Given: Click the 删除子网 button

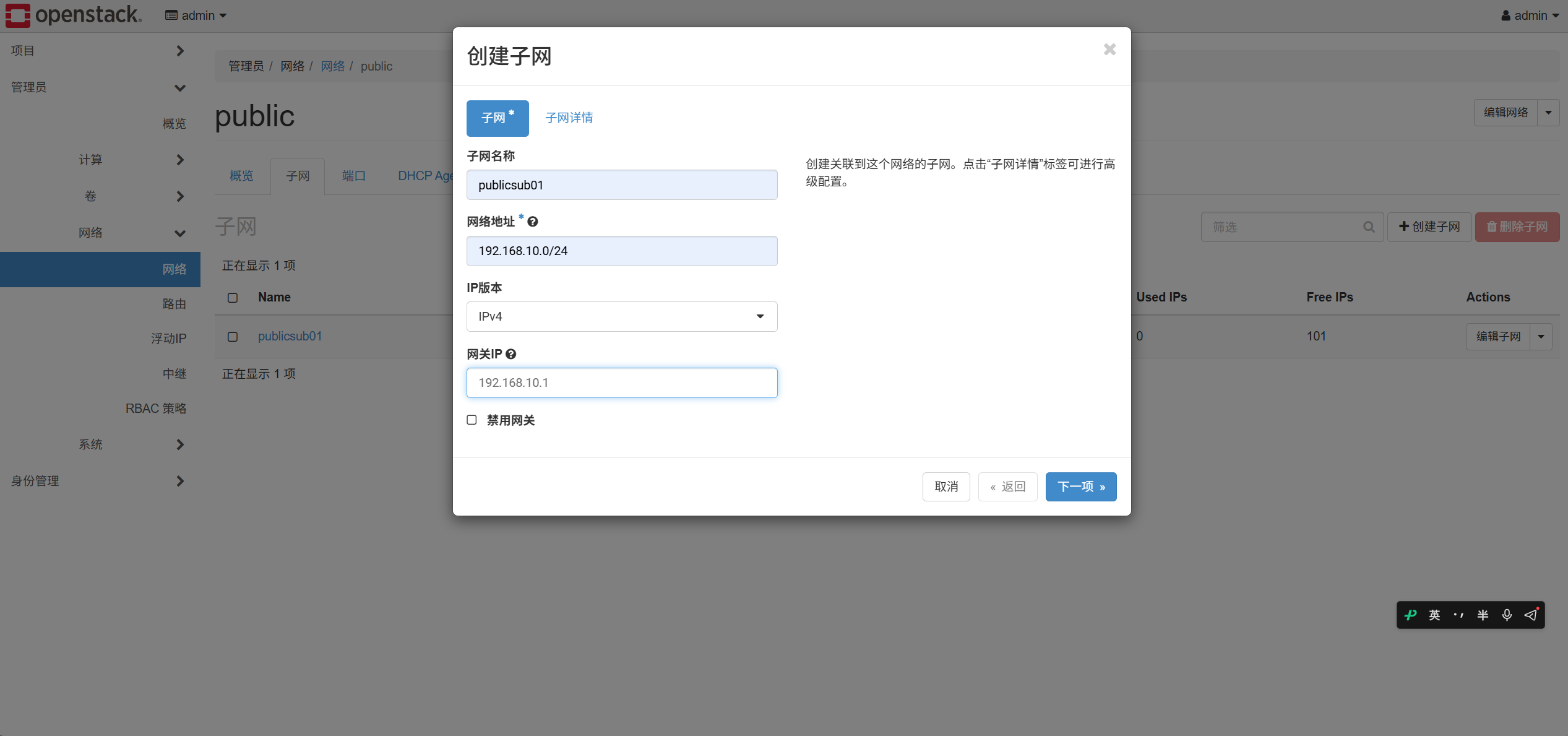Looking at the screenshot, I should coord(1517,227).
